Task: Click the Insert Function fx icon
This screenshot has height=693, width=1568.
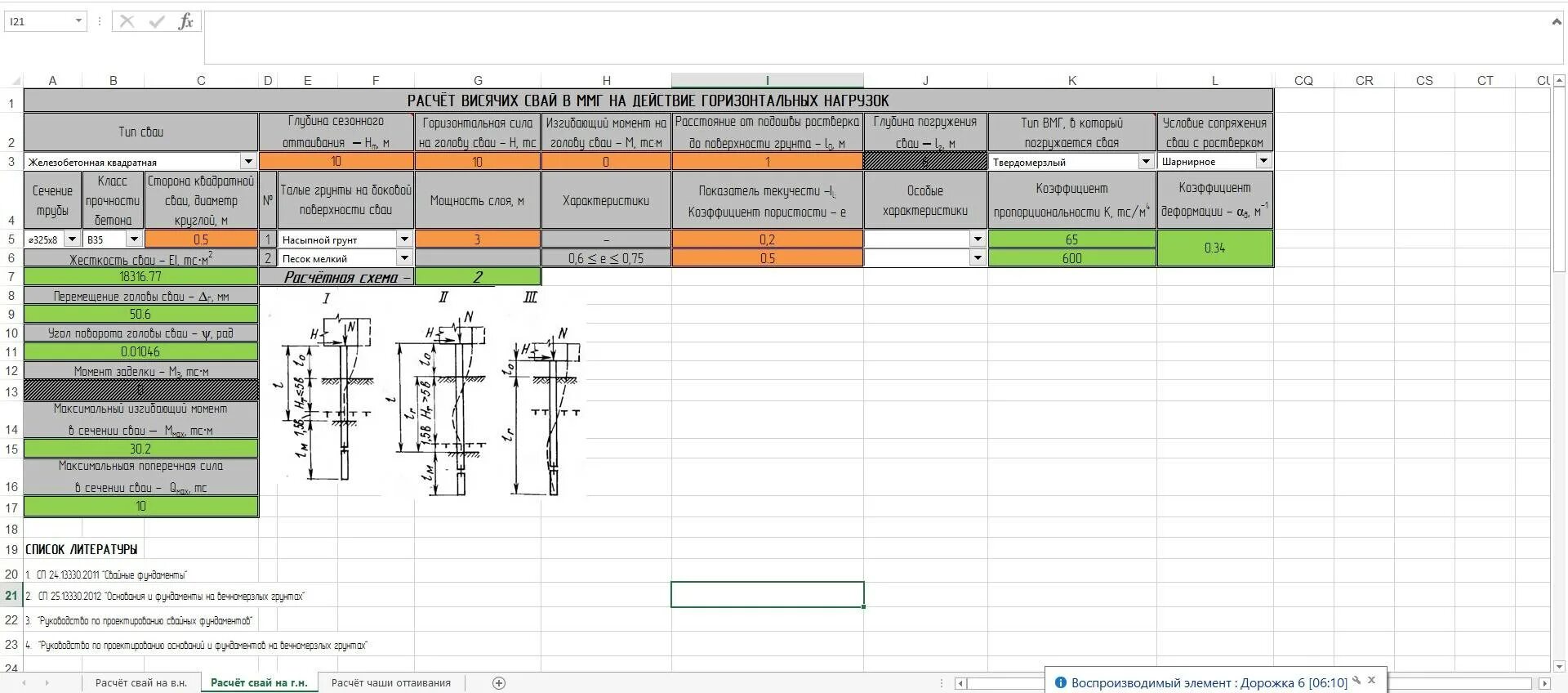Action: (185, 22)
